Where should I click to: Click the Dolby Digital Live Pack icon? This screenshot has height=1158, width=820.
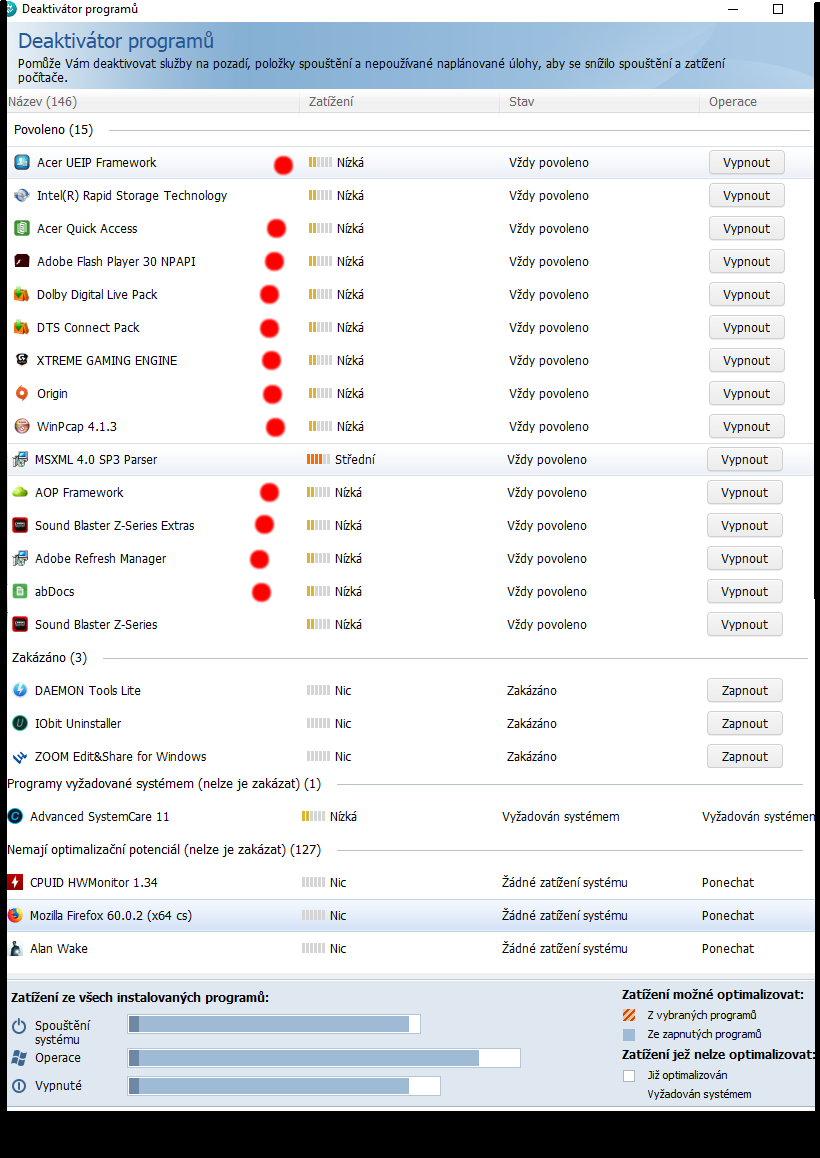(22, 295)
